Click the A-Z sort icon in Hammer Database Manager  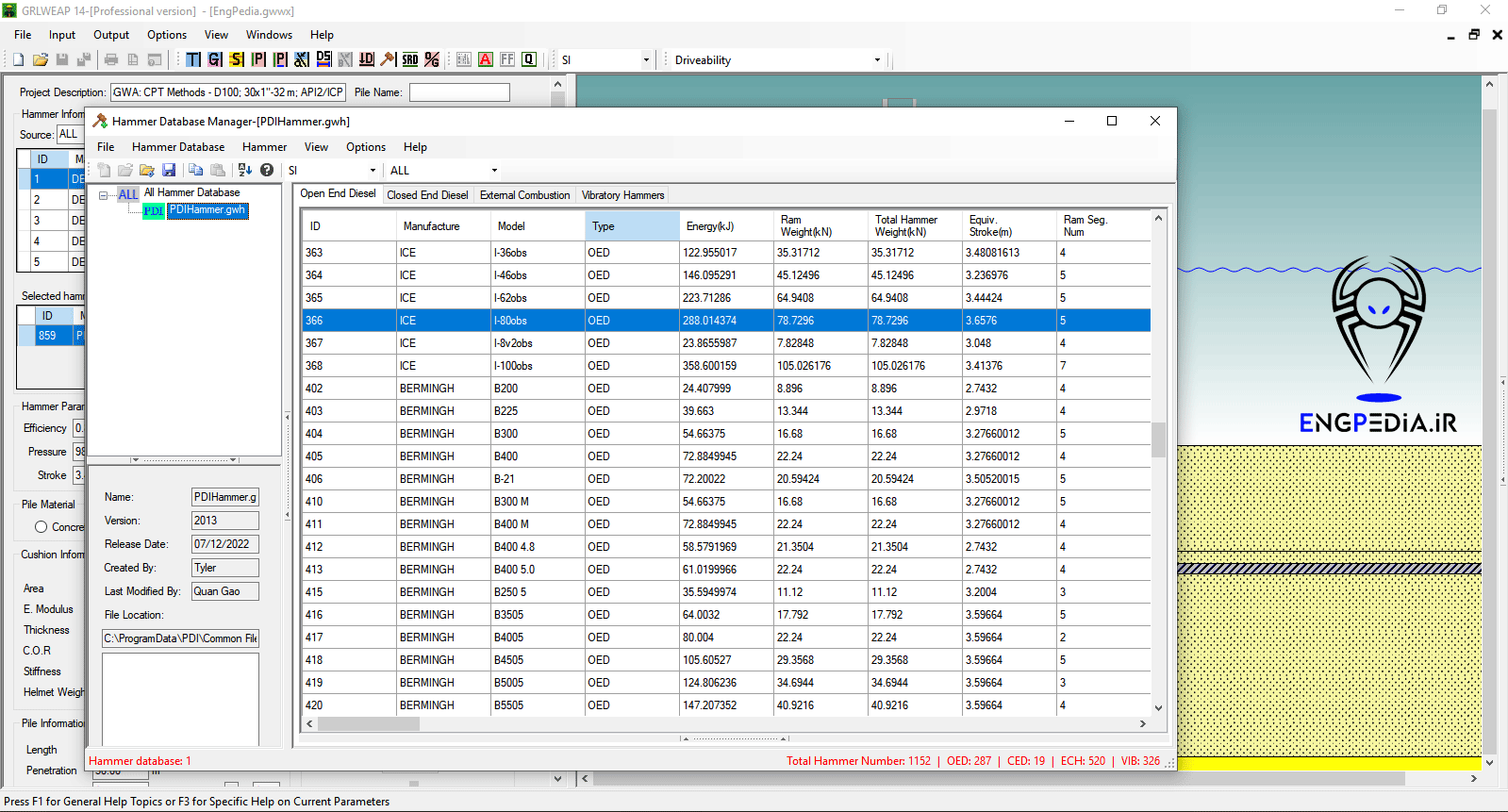[x=245, y=170]
